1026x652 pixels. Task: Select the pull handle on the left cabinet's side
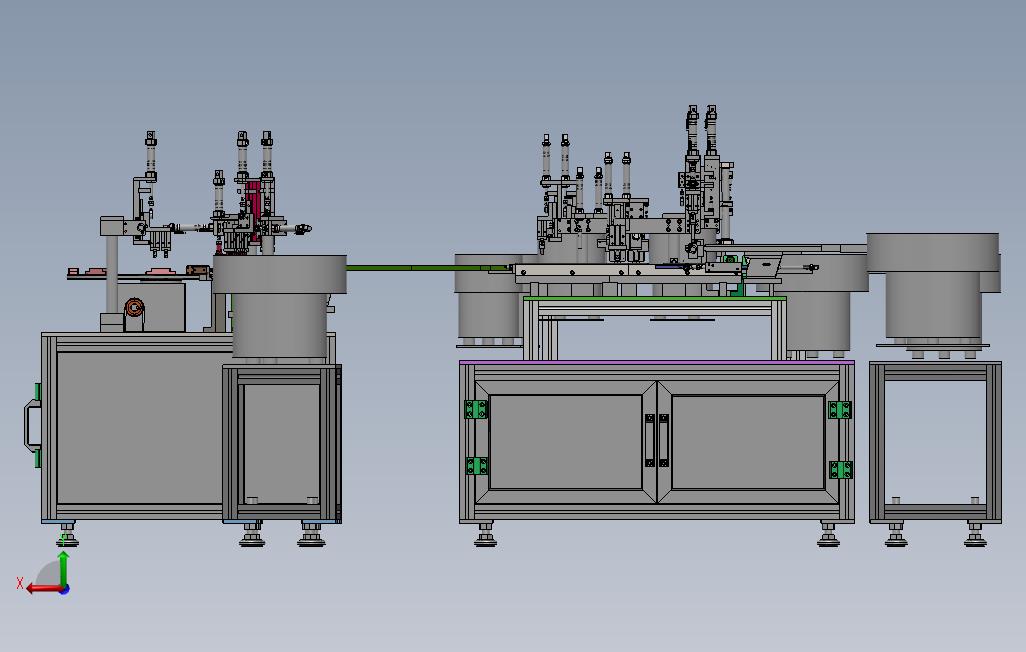point(31,426)
